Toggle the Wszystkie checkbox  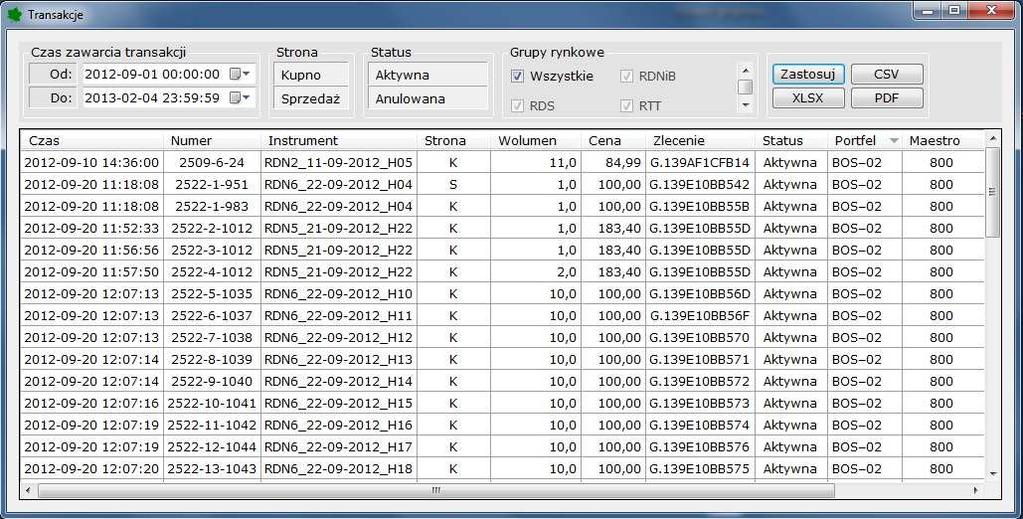tap(517, 76)
